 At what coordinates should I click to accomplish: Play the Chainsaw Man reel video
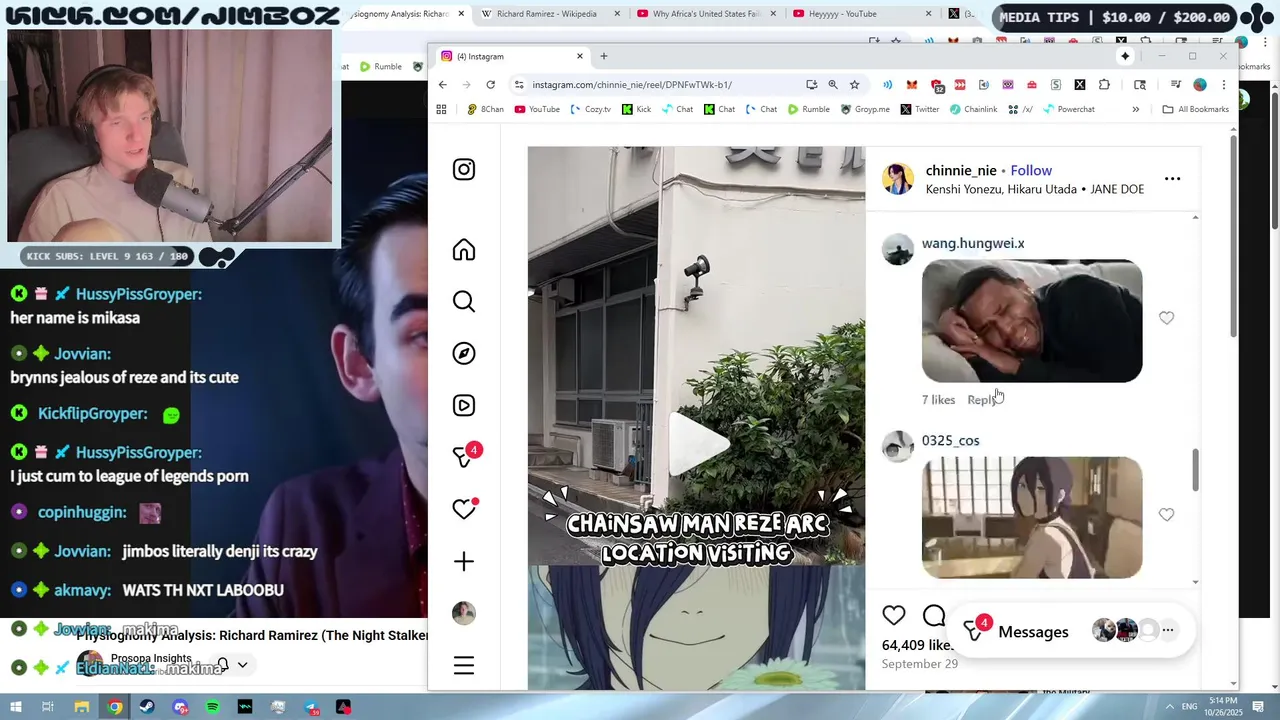pyautogui.click(x=697, y=444)
